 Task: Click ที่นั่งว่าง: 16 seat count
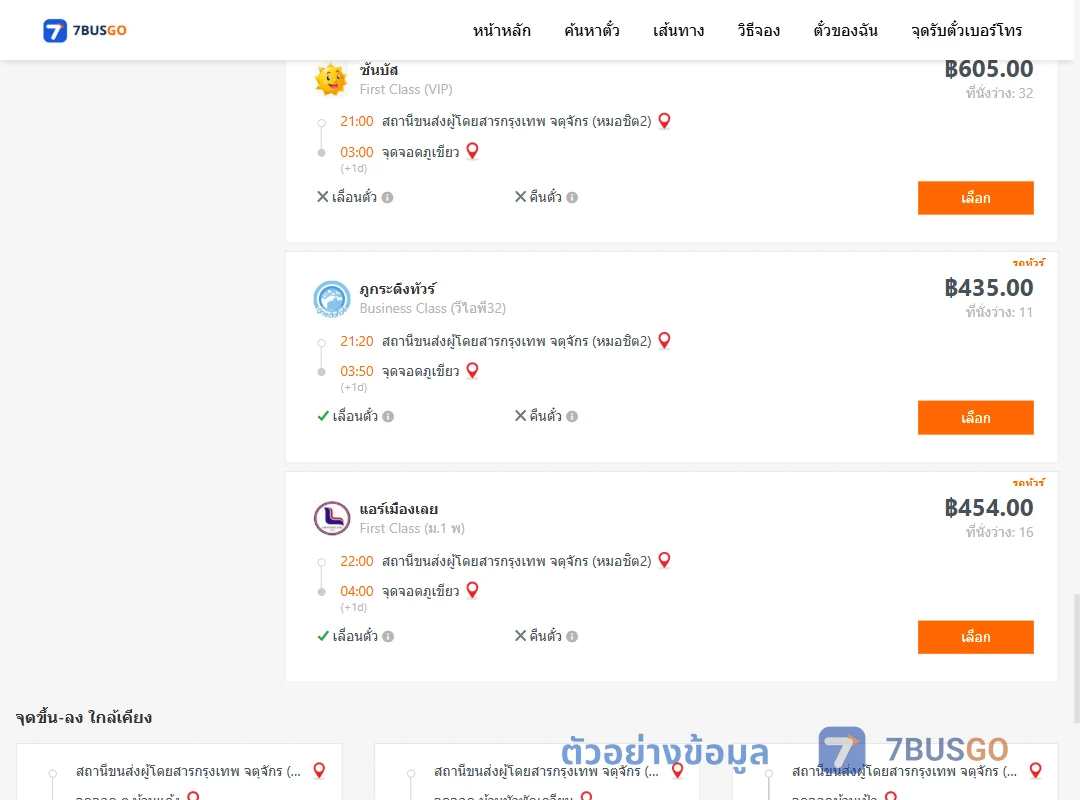[999, 532]
